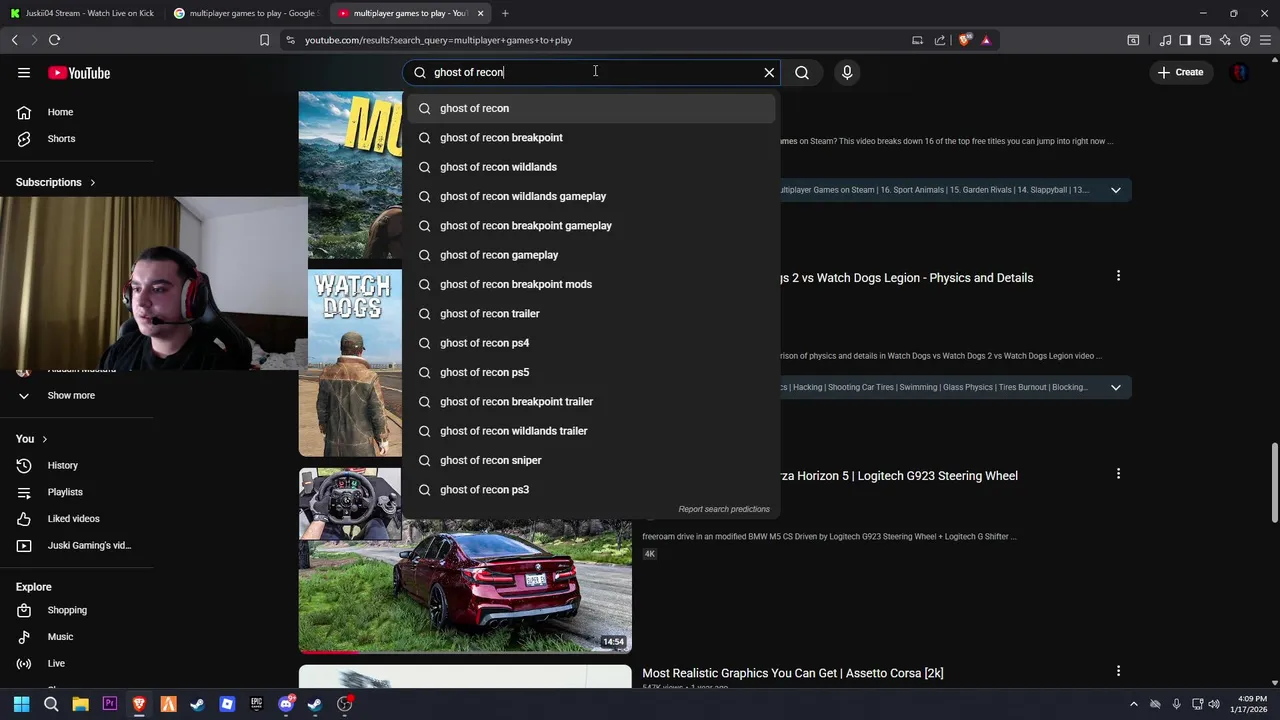This screenshot has width=1280, height=720.
Task: Reload the page
Action: (x=54, y=40)
